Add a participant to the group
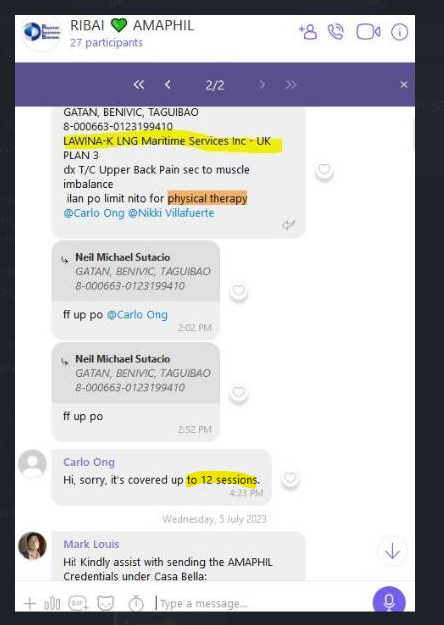 pos(308,32)
